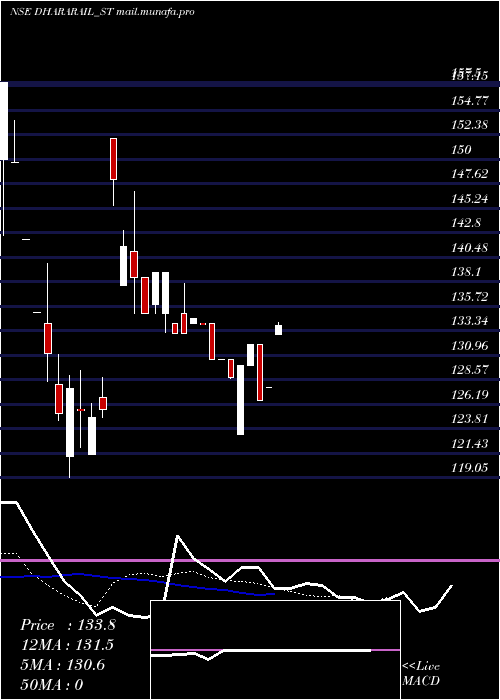Click the chart title NSE DHARARAIL_ST mail.munafa.pro
Viewport: 500px width, 700px height.
[x=102, y=12]
